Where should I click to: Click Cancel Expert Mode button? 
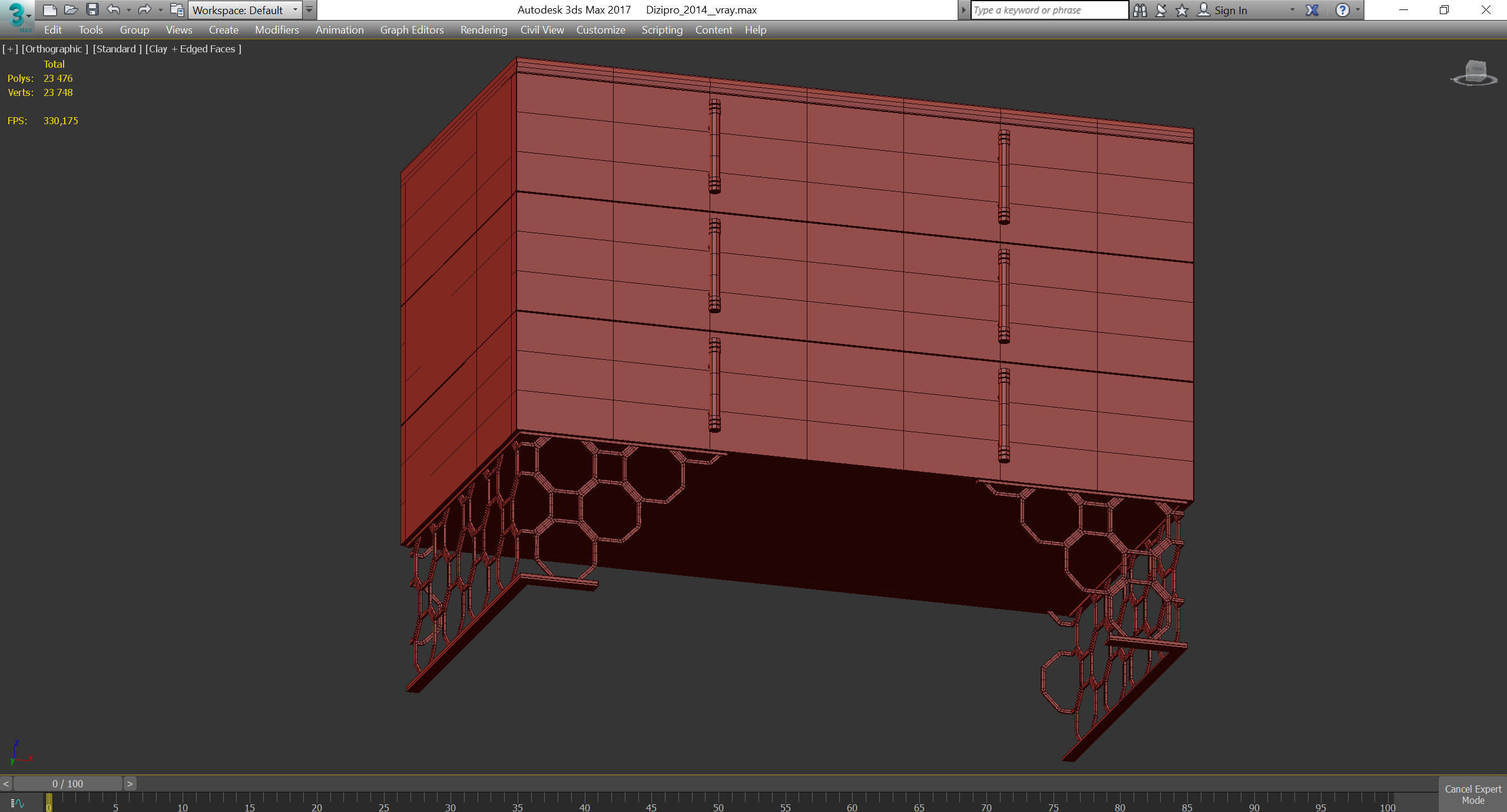[1472, 794]
